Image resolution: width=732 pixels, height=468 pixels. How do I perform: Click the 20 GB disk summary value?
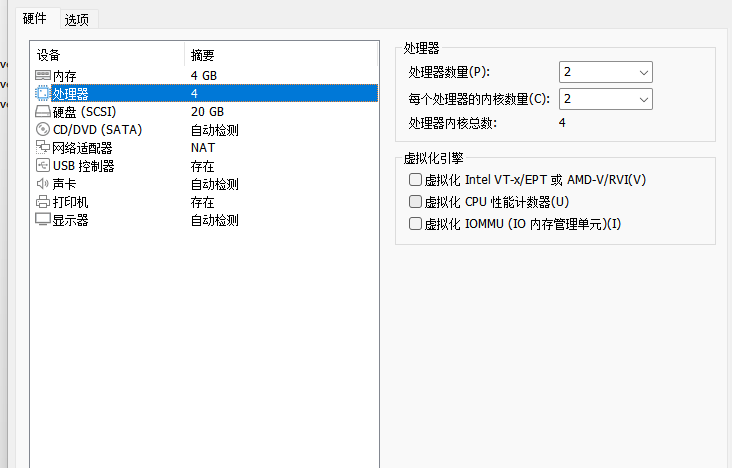(208, 112)
